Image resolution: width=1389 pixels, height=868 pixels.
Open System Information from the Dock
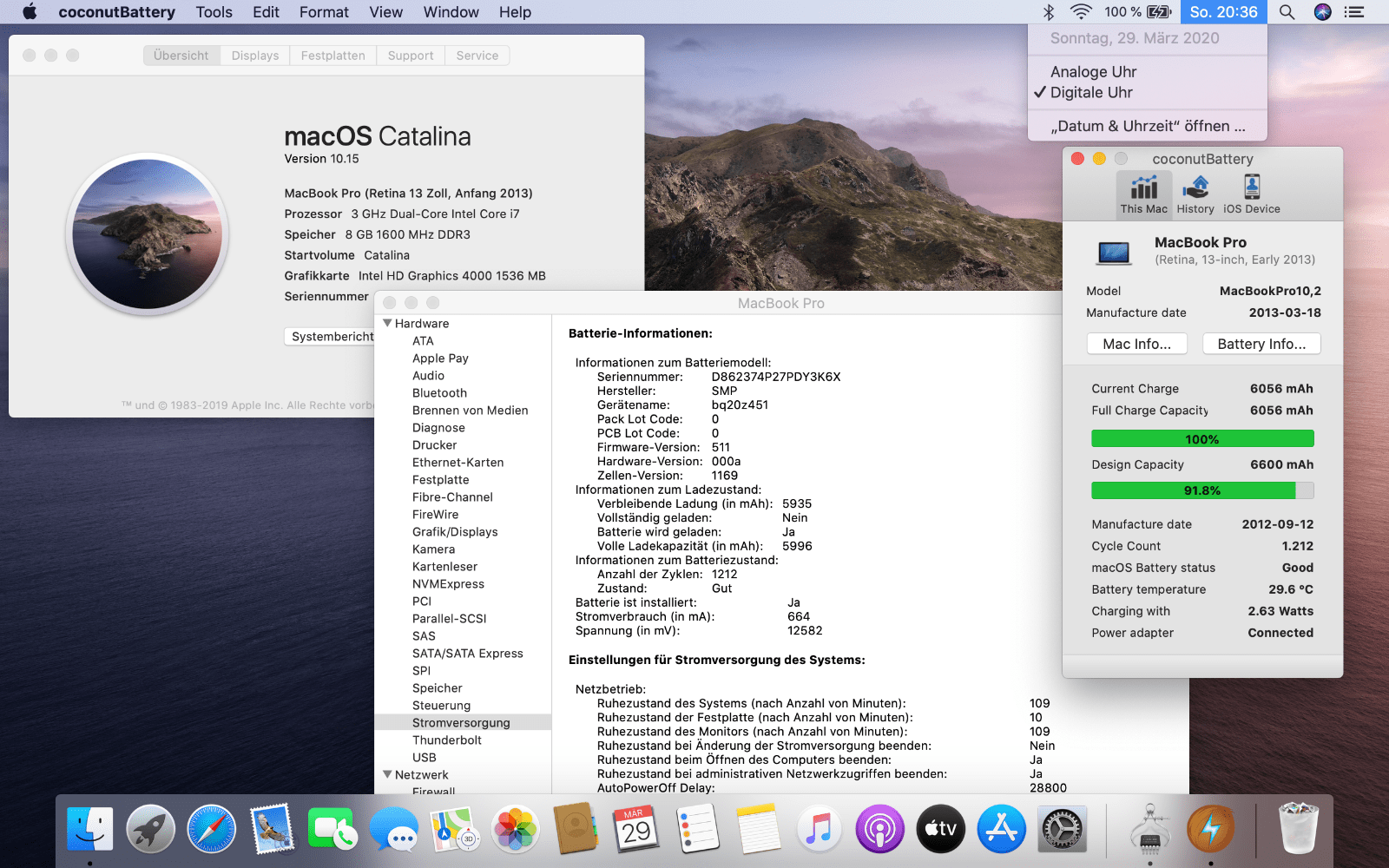coord(1150,829)
